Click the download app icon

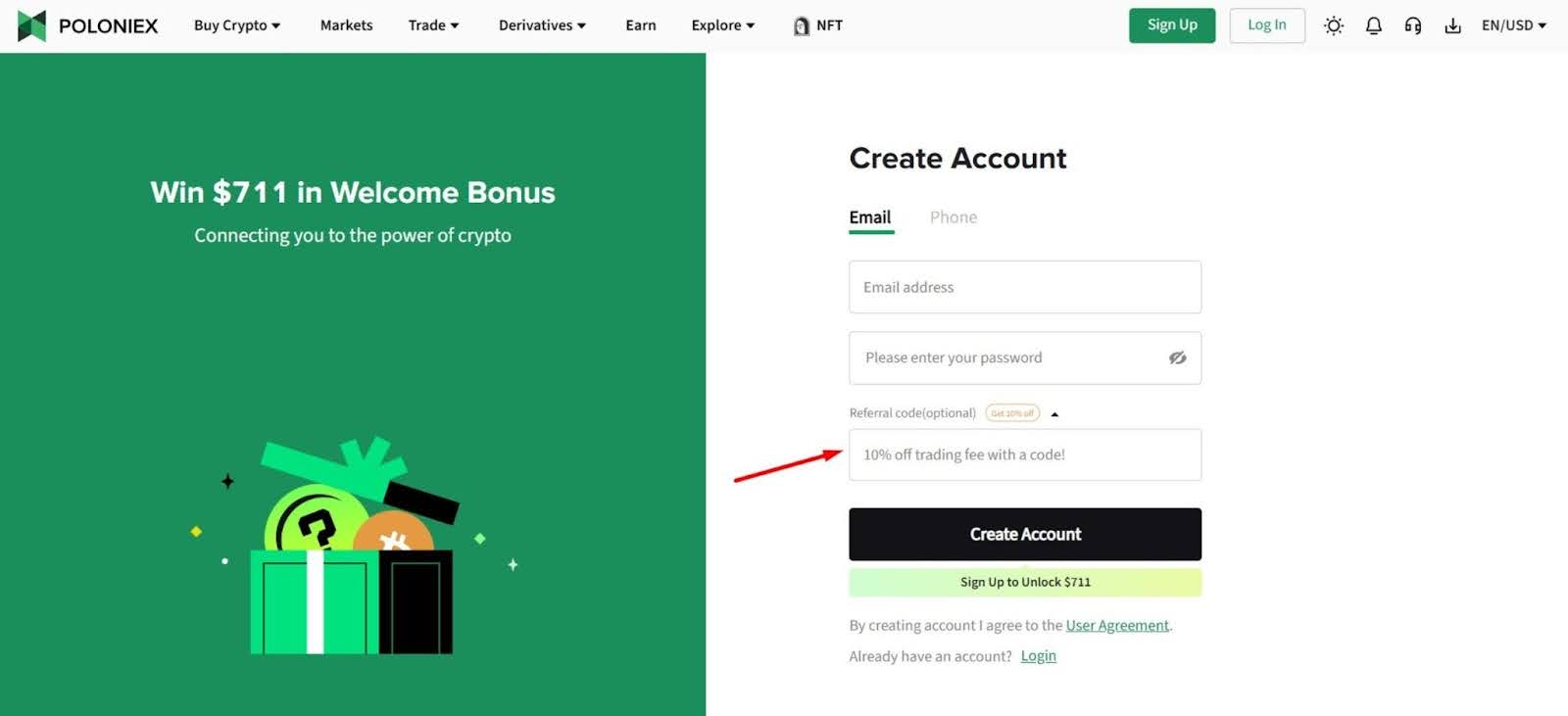coord(1452,25)
